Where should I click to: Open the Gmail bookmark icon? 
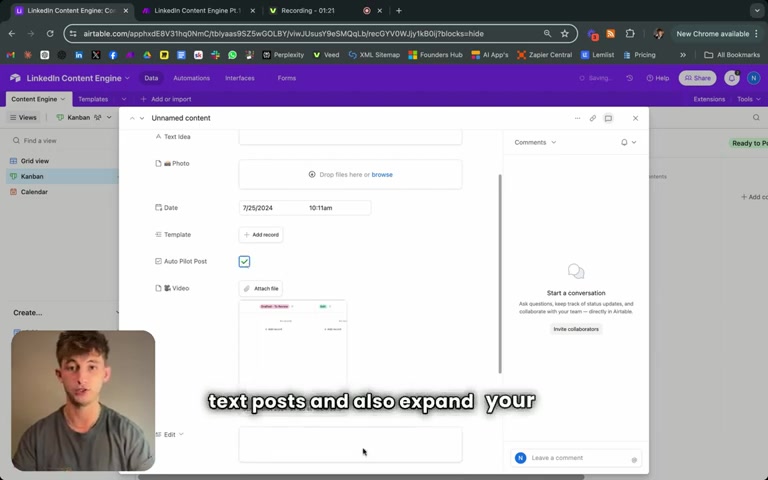click(10, 55)
